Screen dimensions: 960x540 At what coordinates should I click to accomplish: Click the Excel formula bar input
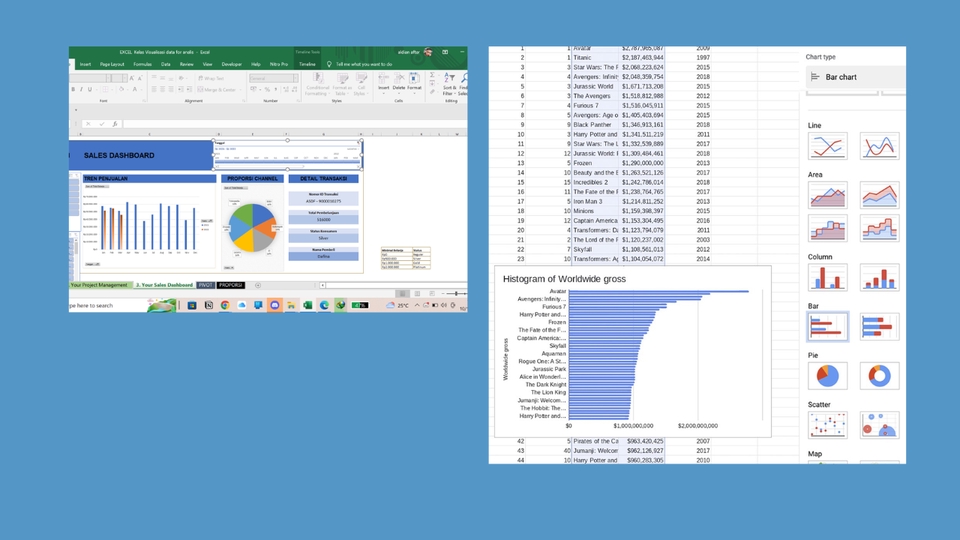(x=294, y=124)
